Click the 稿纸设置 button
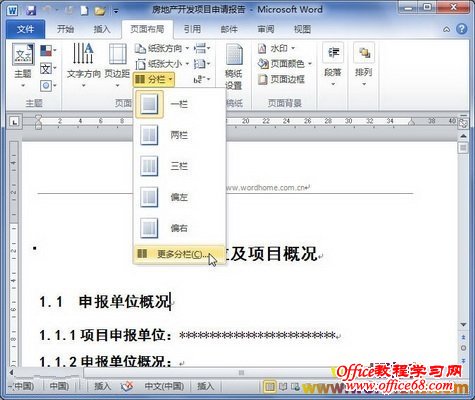 (234, 67)
